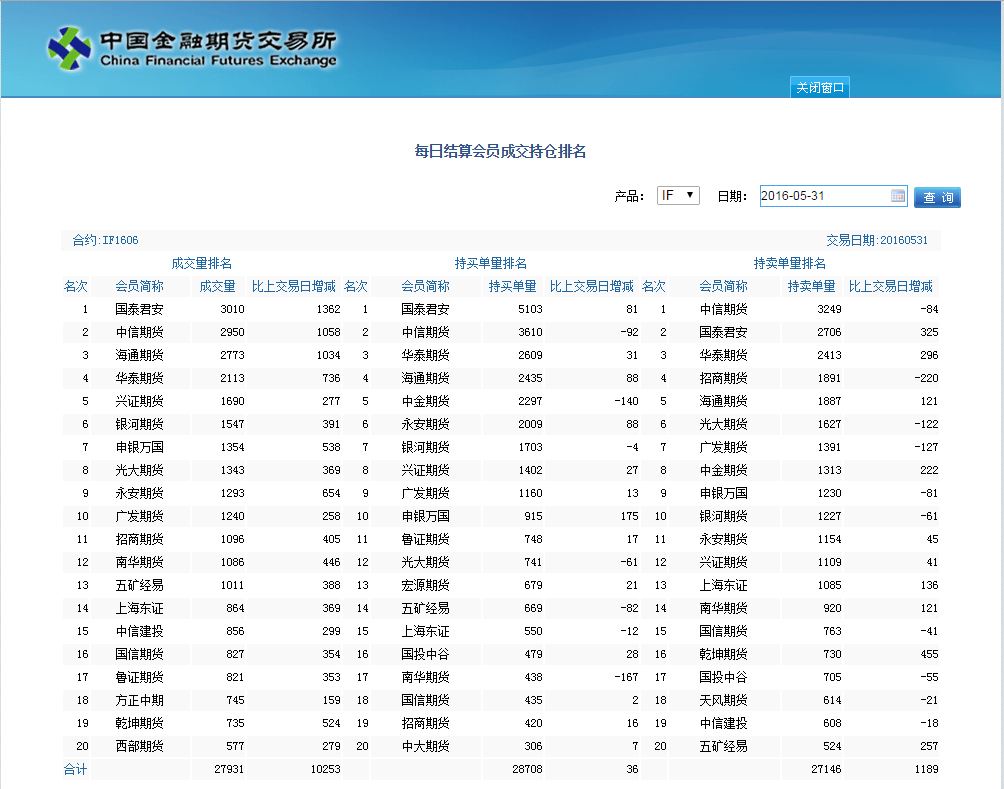Open the 产品 IF dropdown
The width and height of the screenshot is (1004, 789).
coord(678,195)
